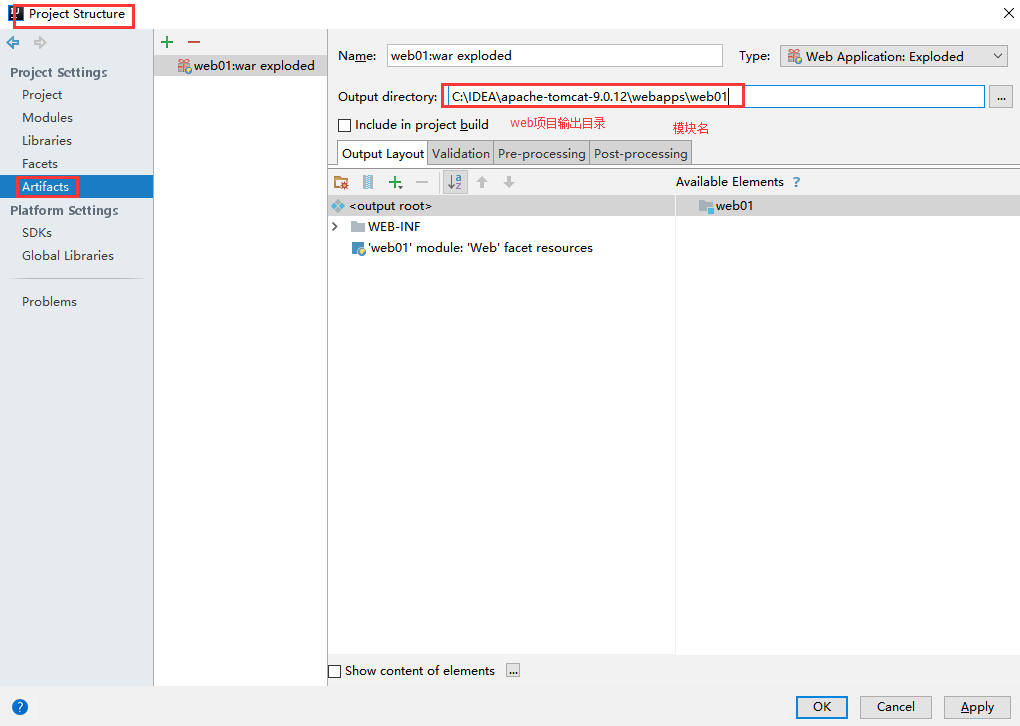Screen dimensions: 1020x726
Task: Browse output directory with the ellipsis button
Action: click(x=1001, y=97)
